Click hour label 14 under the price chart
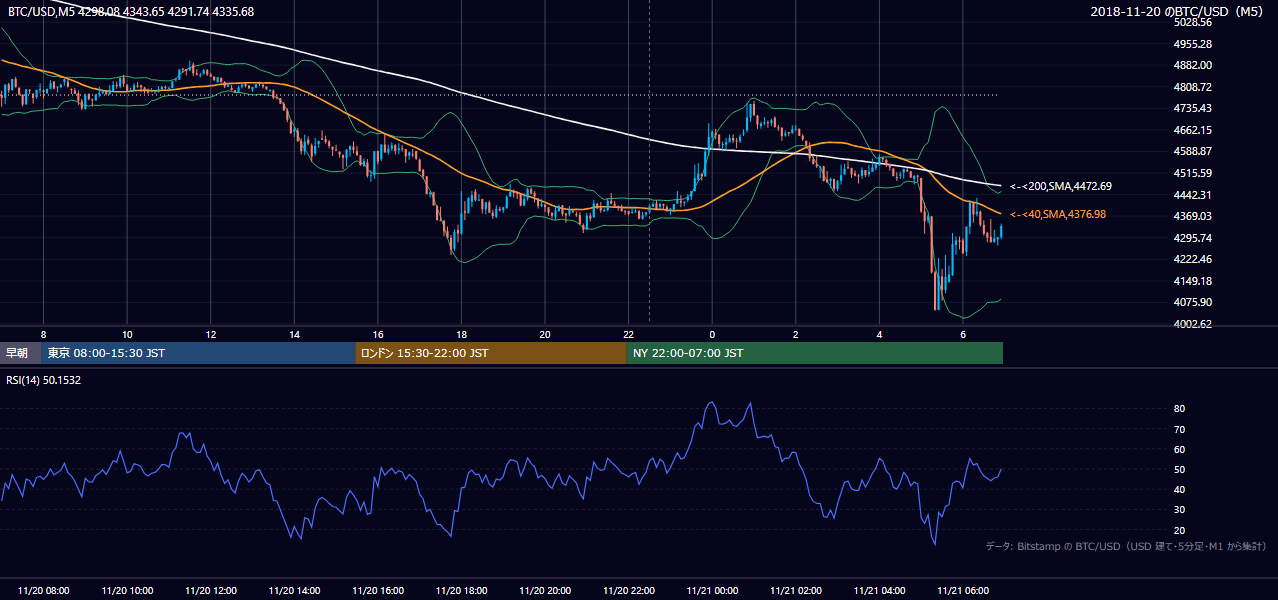Image resolution: width=1278 pixels, height=600 pixels. click(294, 334)
